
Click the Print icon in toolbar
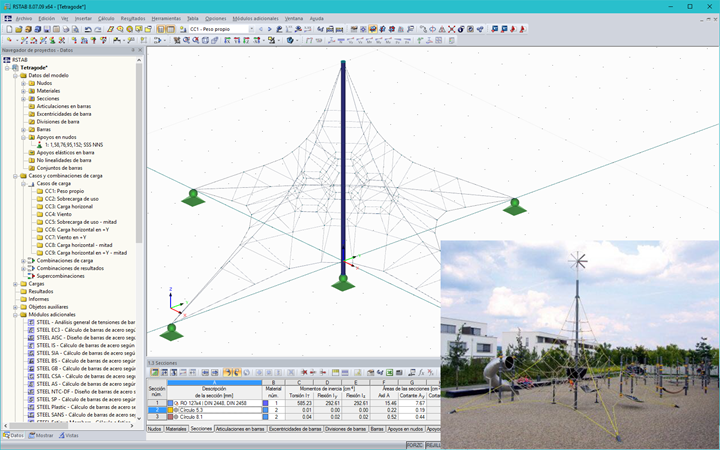(x=66, y=29)
